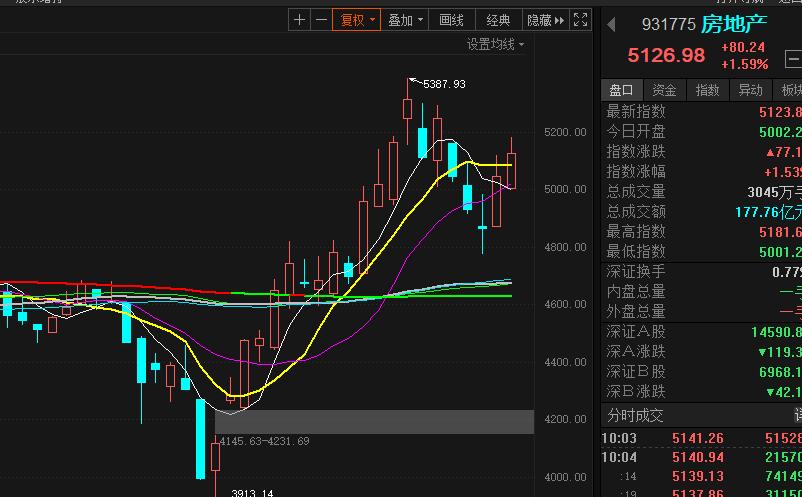Viewport: 802px width, 497px height.
Task: Click the 5139.13 trade price
Action: 698,477
